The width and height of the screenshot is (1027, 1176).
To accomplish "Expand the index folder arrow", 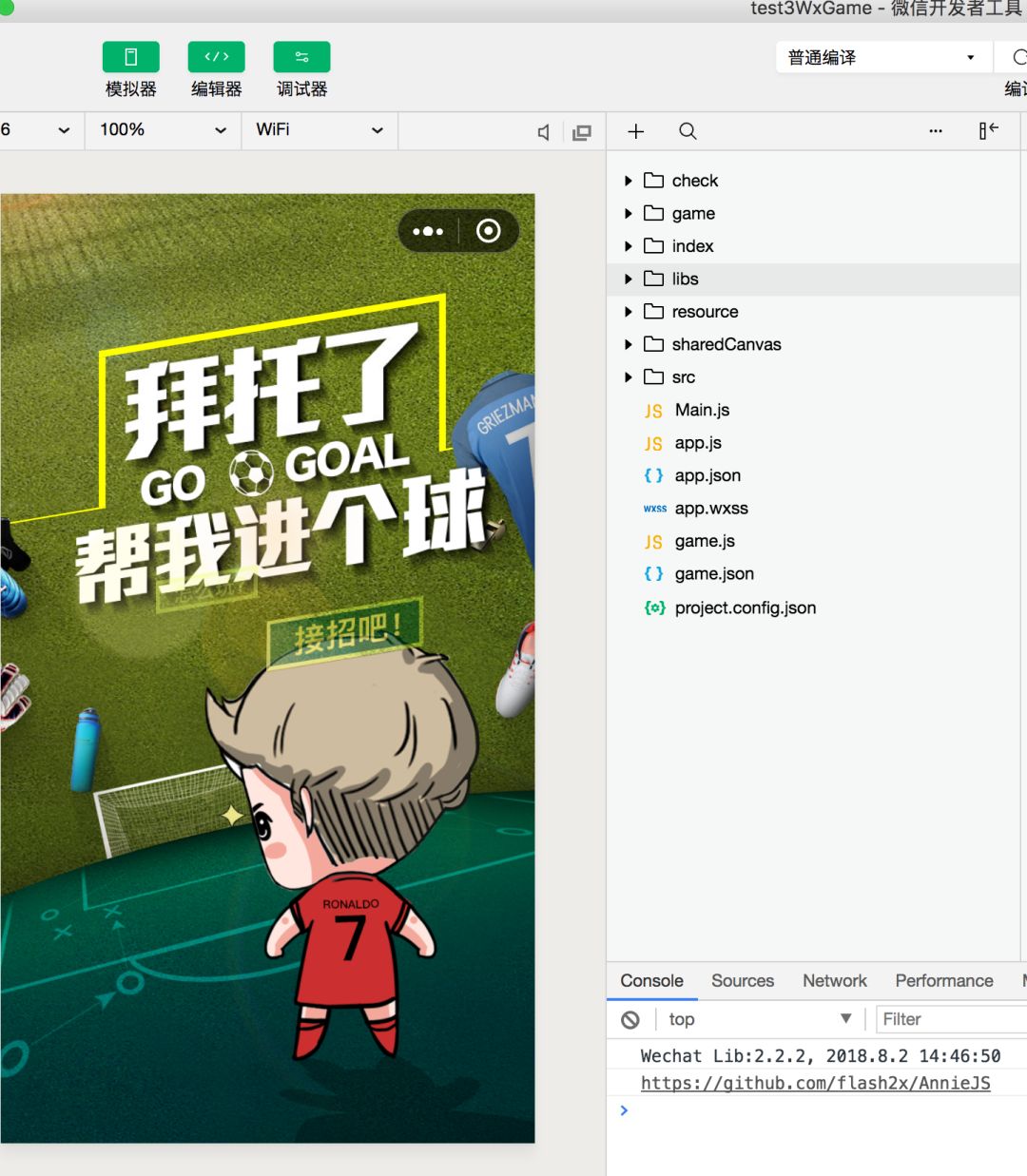I will click(628, 246).
